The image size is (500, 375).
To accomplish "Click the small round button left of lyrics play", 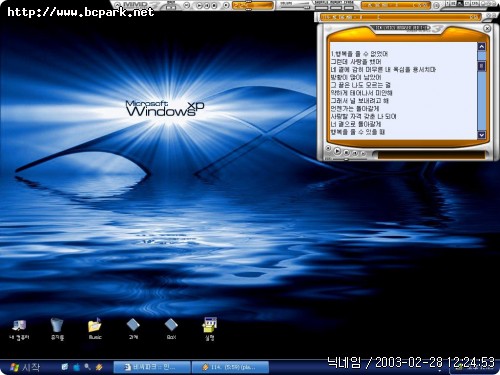I will pos(328,148).
